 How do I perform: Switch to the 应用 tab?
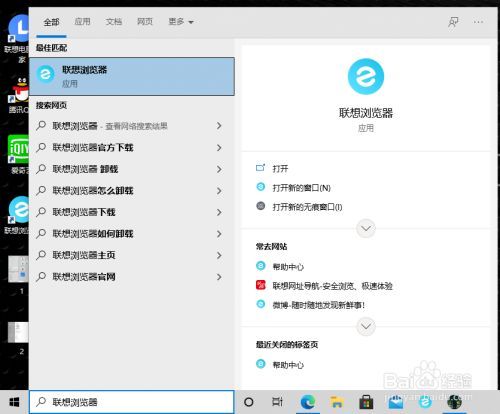click(x=82, y=22)
